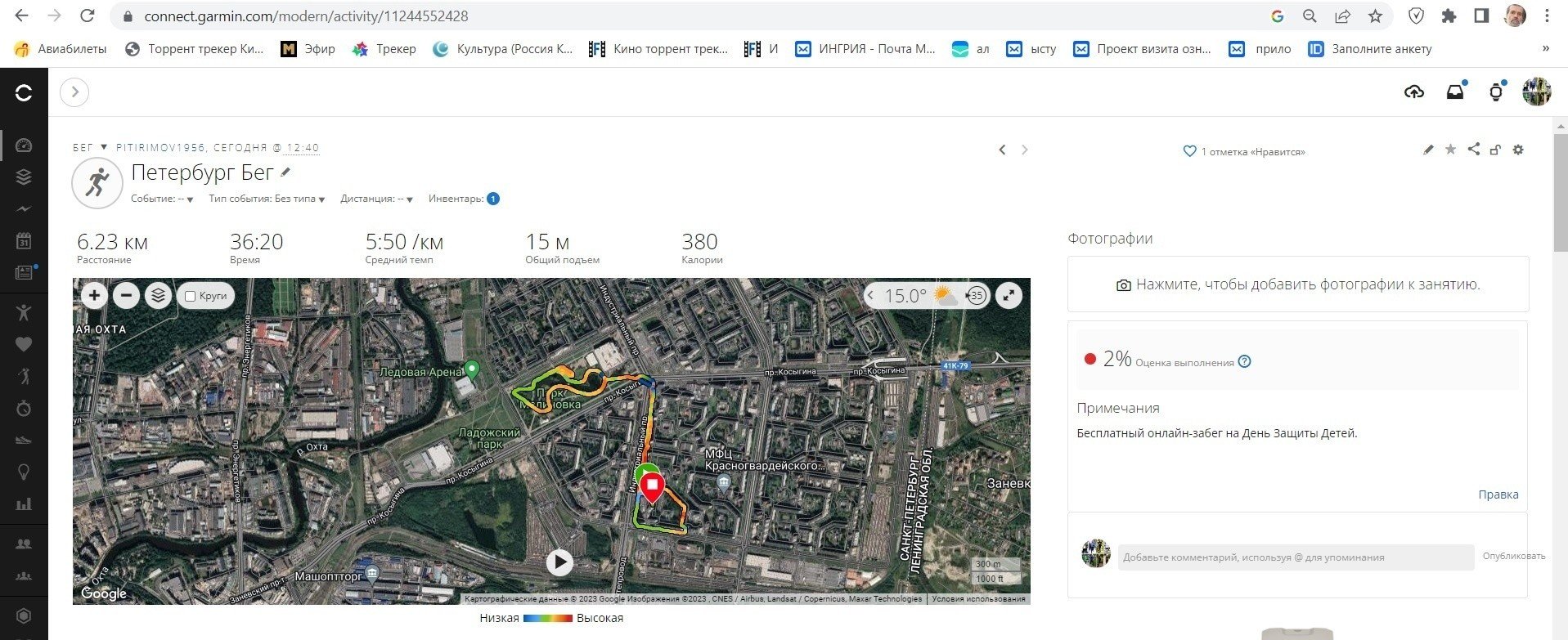1568x640 pixels.
Task: Open the dashboard gauge icon in sidebar
Action: (x=24, y=145)
